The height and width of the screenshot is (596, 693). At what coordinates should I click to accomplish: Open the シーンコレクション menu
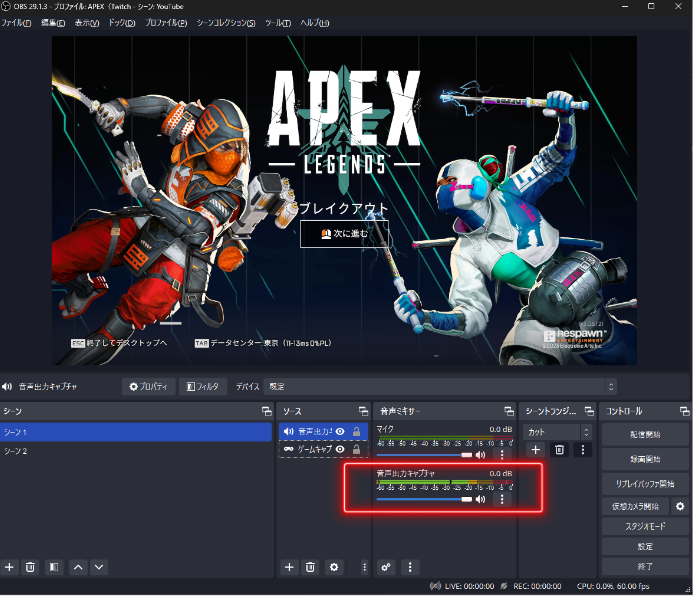click(x=226, y=23)
